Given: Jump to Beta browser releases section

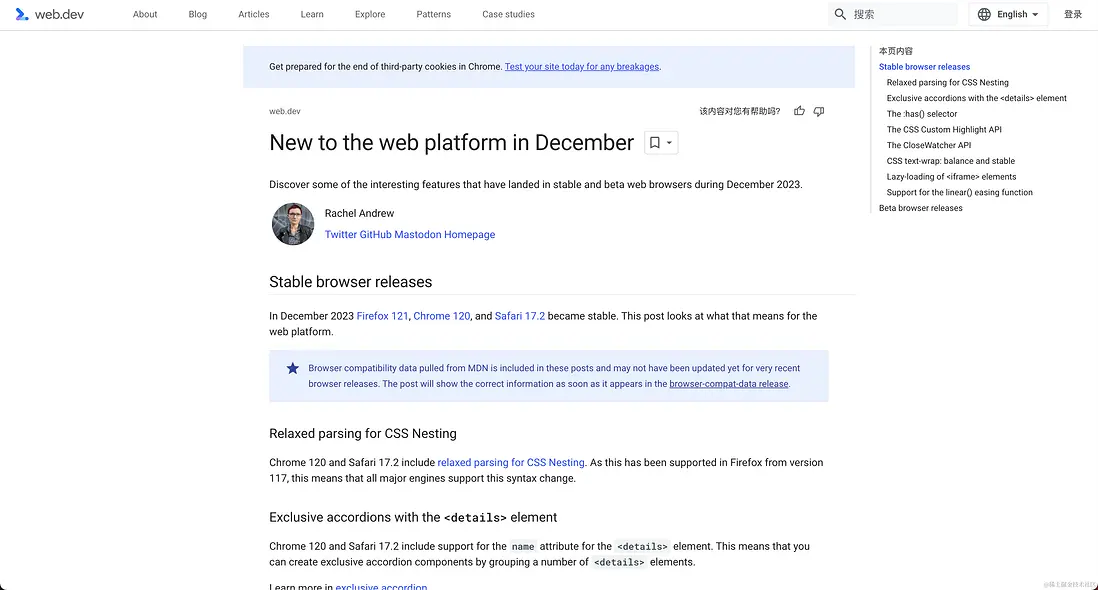Looking at the screenshot, I should pos(920,208).
